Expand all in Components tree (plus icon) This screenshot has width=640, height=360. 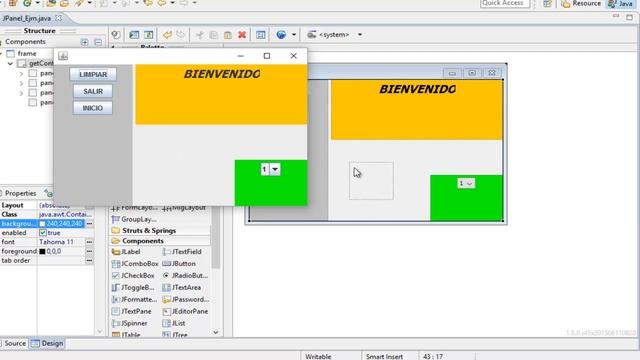[x=84, y=42]
